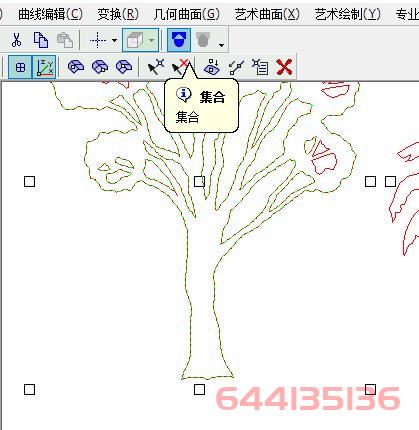This screenshot has height=430, width=419.
Task: Click the Copy icon
Action: pos(41,40)
